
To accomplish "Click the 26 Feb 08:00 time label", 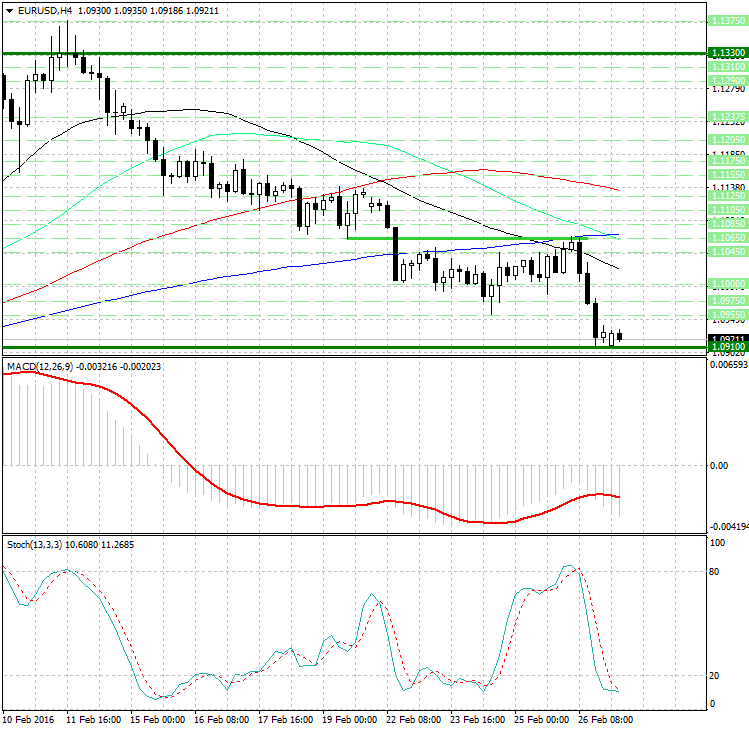I will pyautogui.click(x=606, y=720).
